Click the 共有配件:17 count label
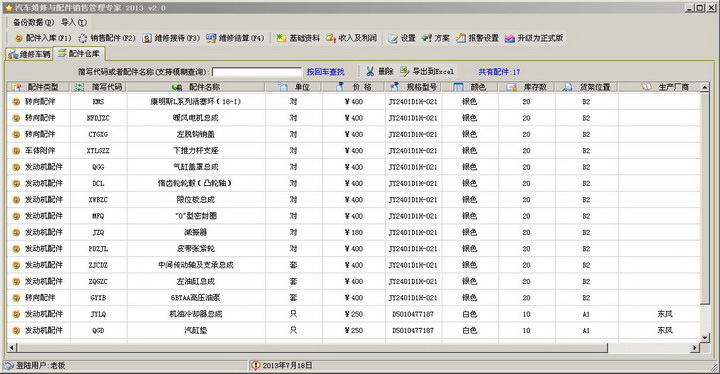This screenshot has width=720, height=374. 499,72
